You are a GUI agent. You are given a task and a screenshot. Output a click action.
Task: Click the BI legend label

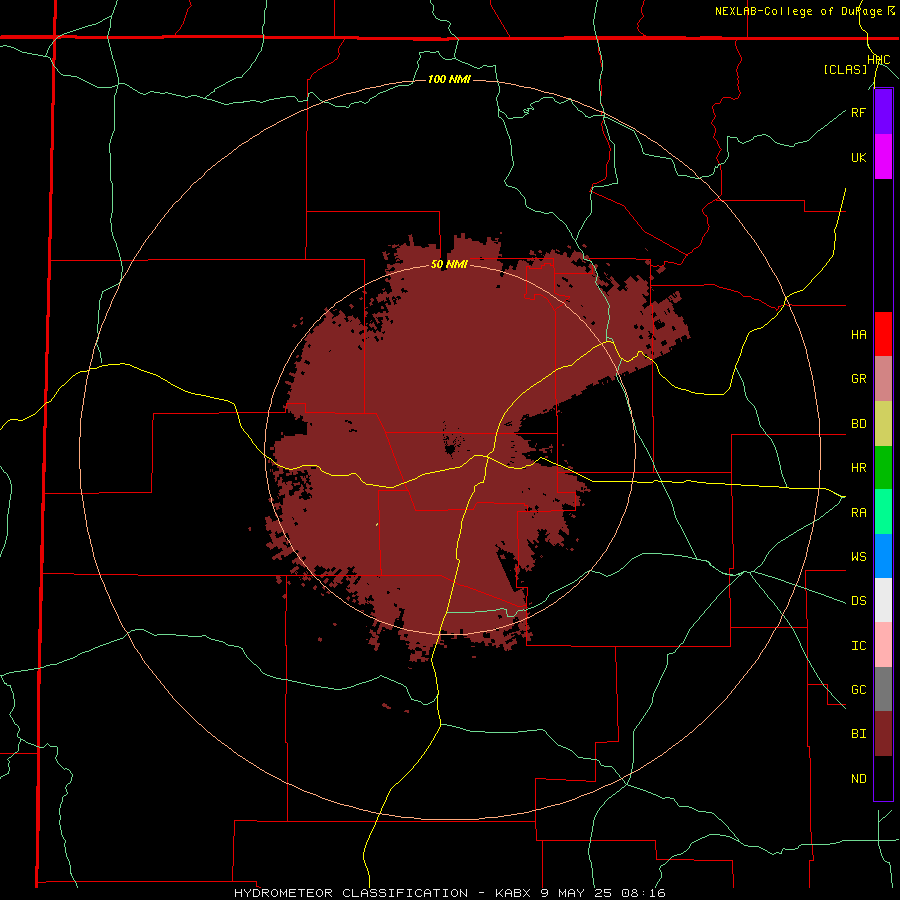(x=858, y=734)
